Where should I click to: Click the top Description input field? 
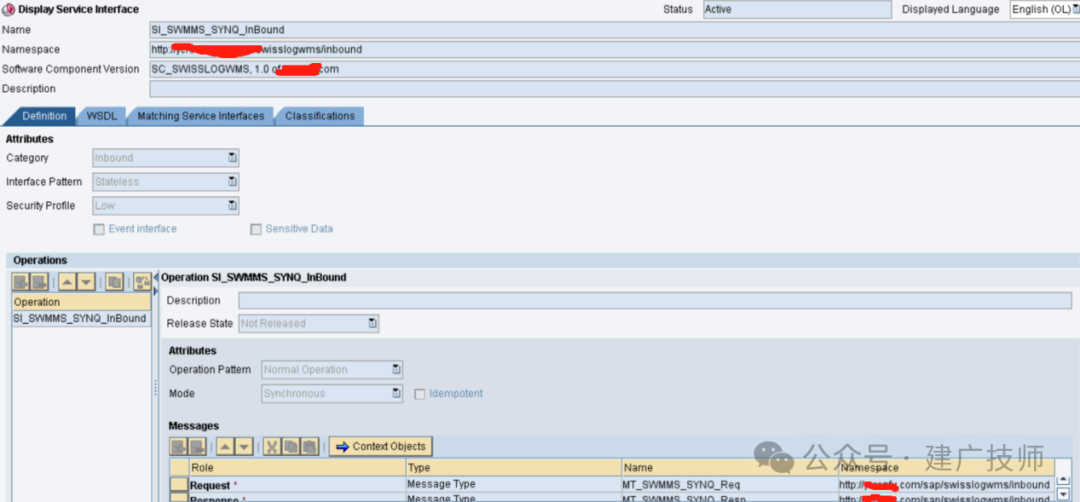coord(614,89)
